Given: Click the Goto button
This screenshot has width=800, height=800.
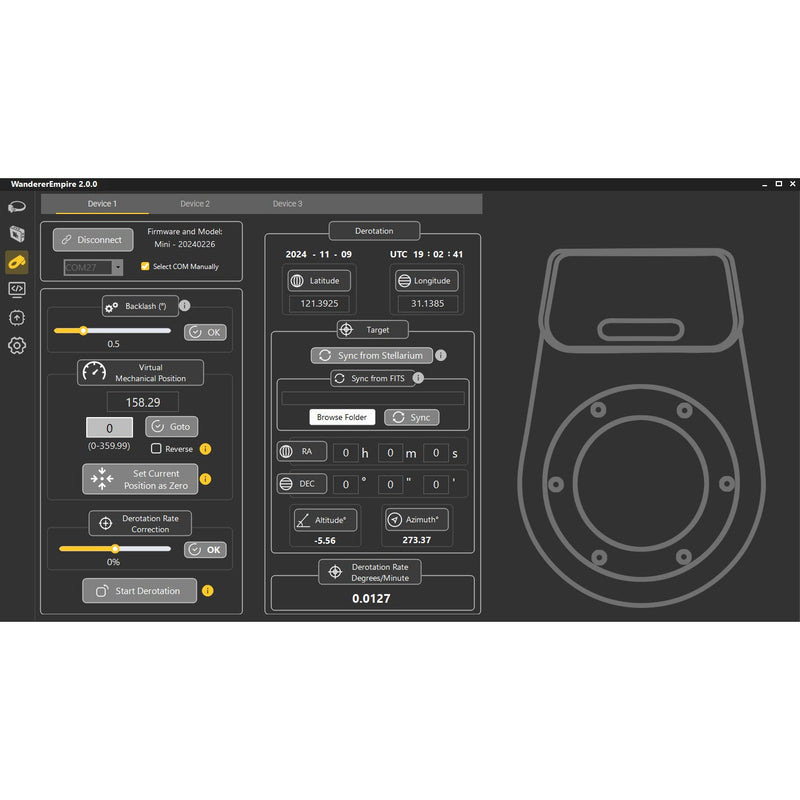Looking at the screenshot, I should [171, 427].
